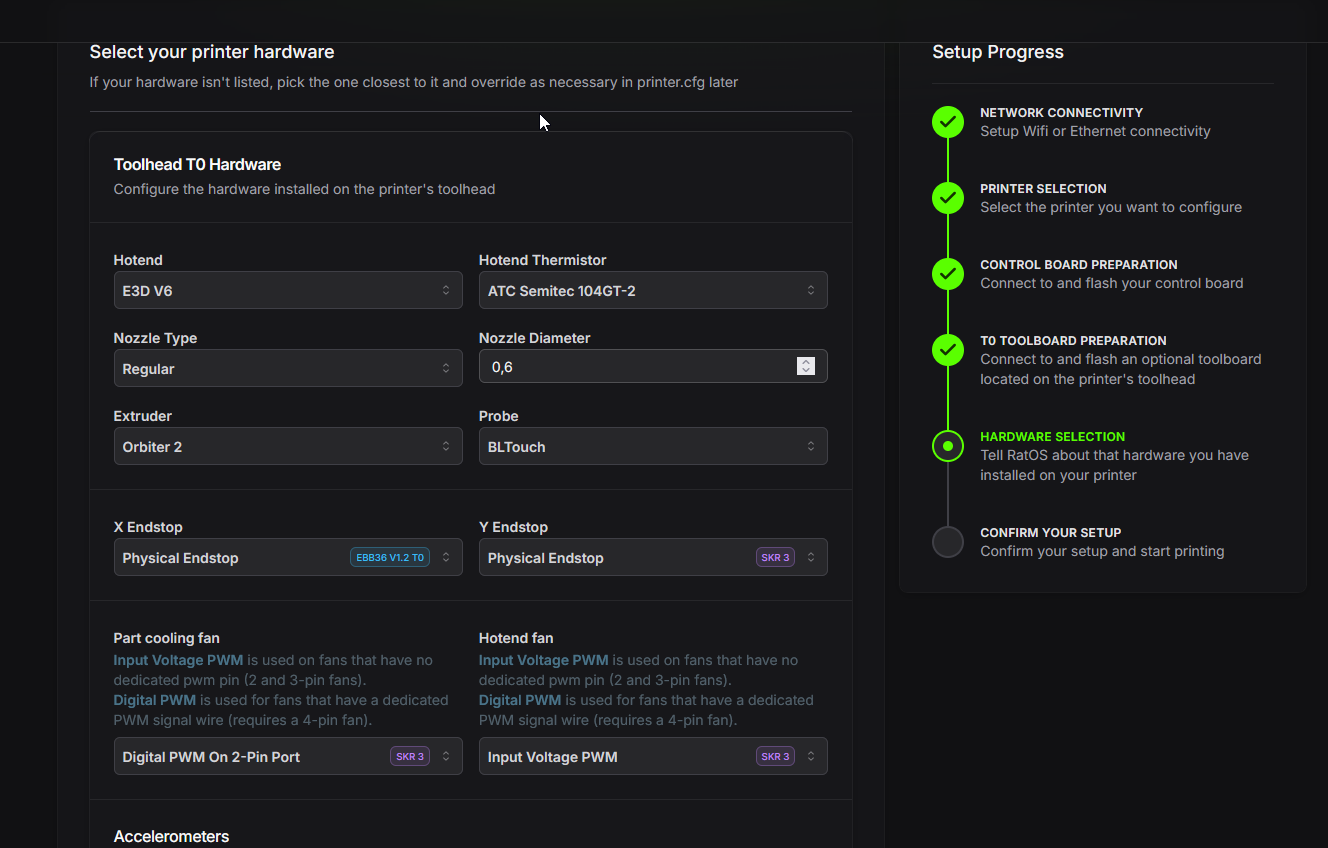Open the X Endstop dropdown
Viewport: 1328px width, 848px height.
click(x=230, y=558)
